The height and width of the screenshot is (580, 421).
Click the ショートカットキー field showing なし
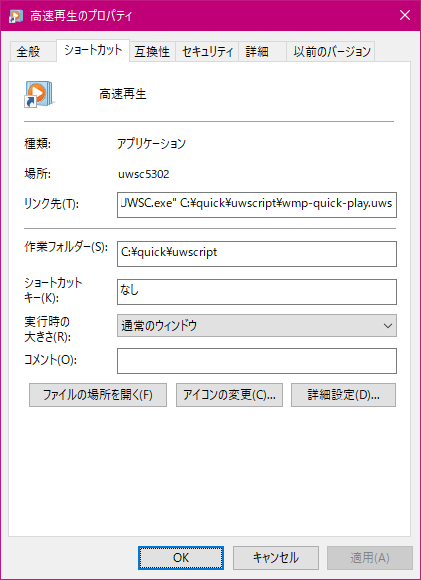pyautogui.click(x=257, y=292)
